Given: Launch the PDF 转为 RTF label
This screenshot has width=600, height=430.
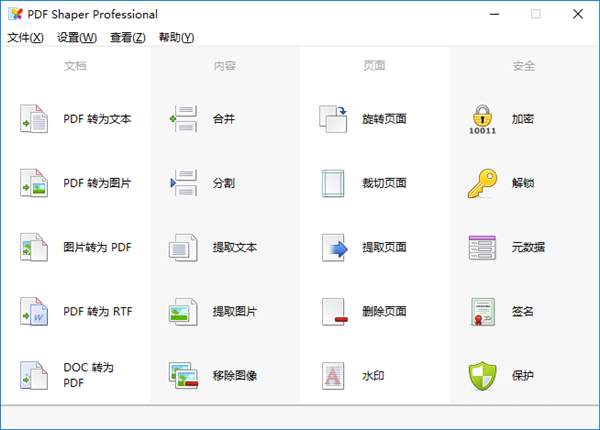Looking at the screenshot, I should pyautogui.click(x=98, y=311).
